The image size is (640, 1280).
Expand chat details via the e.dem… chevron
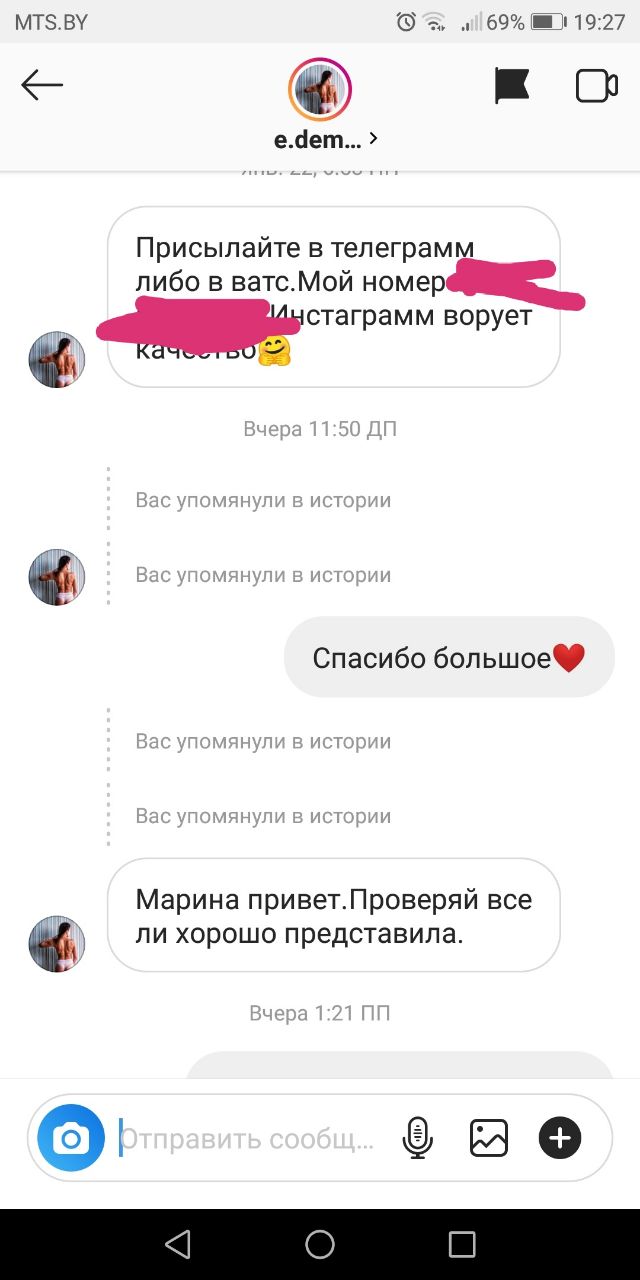tap(373, 138)
